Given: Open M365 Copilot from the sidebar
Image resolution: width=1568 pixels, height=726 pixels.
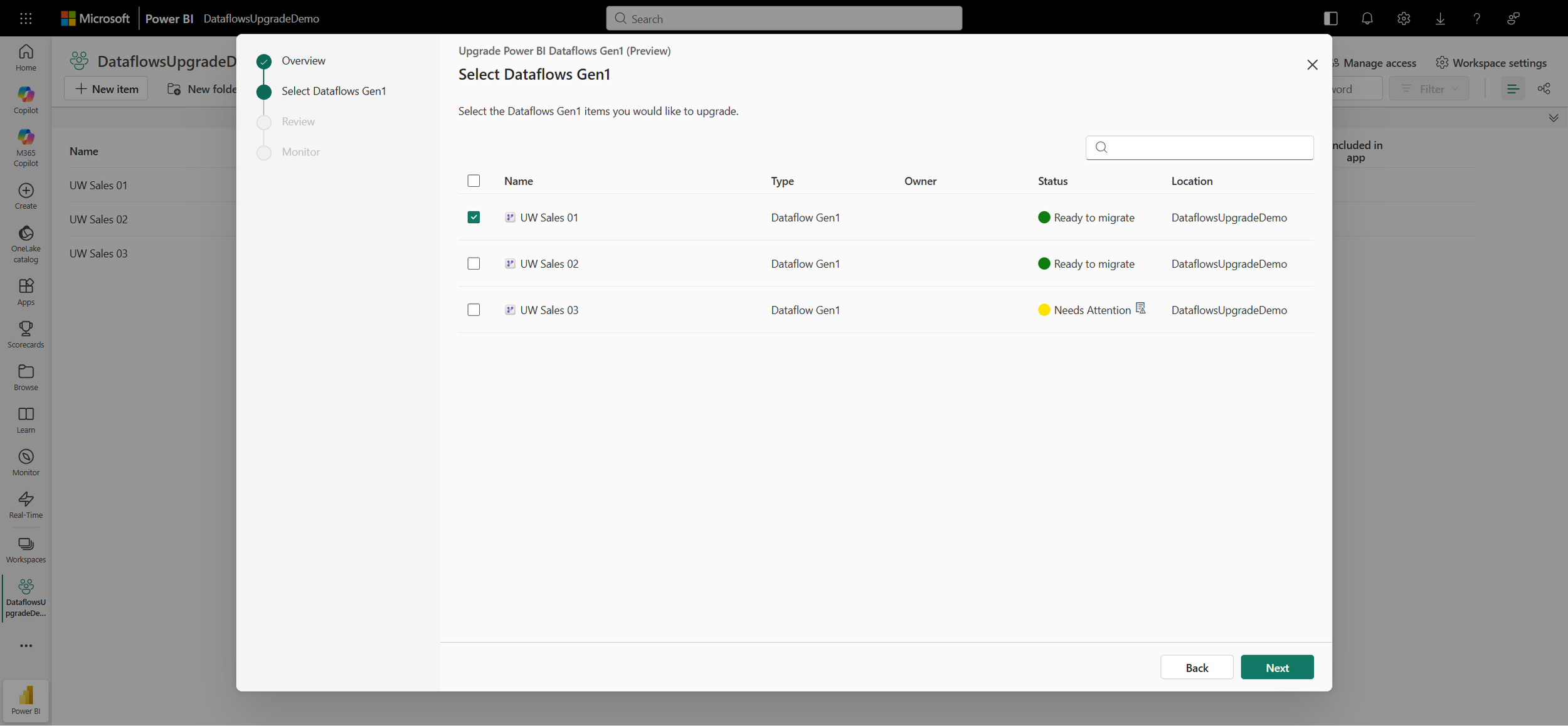Looking at the screenshot, I should coord(26,148).
